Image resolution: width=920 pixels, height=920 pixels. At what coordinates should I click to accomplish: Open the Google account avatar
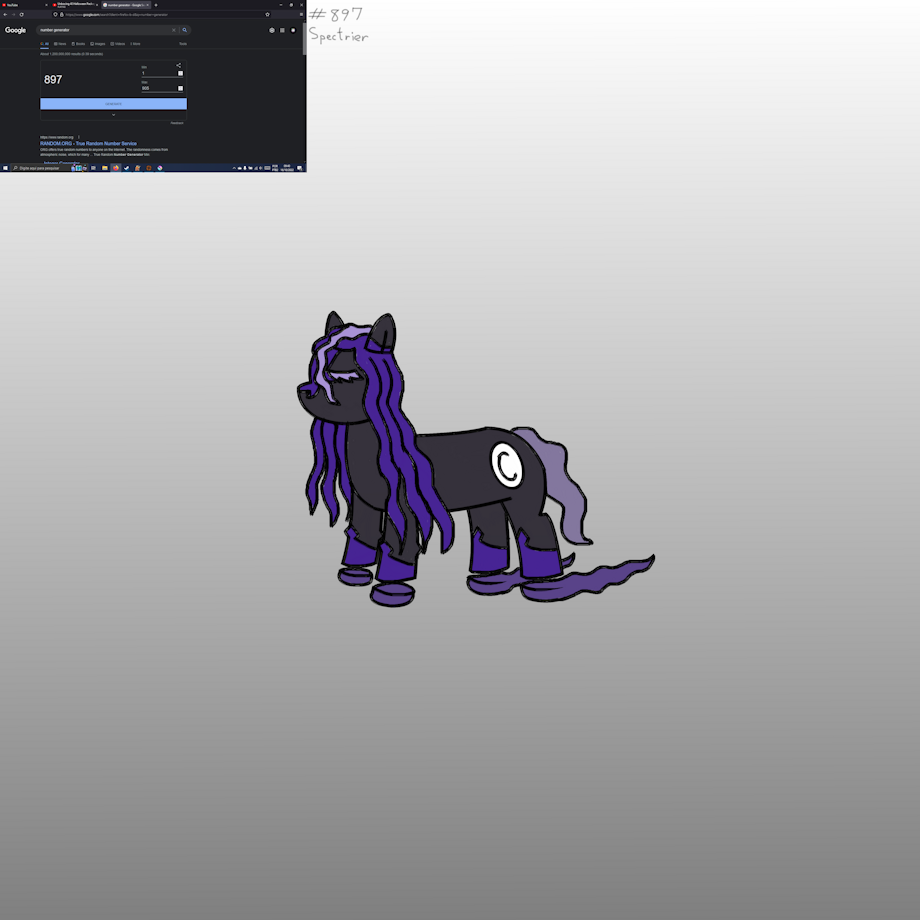(293, 30)
